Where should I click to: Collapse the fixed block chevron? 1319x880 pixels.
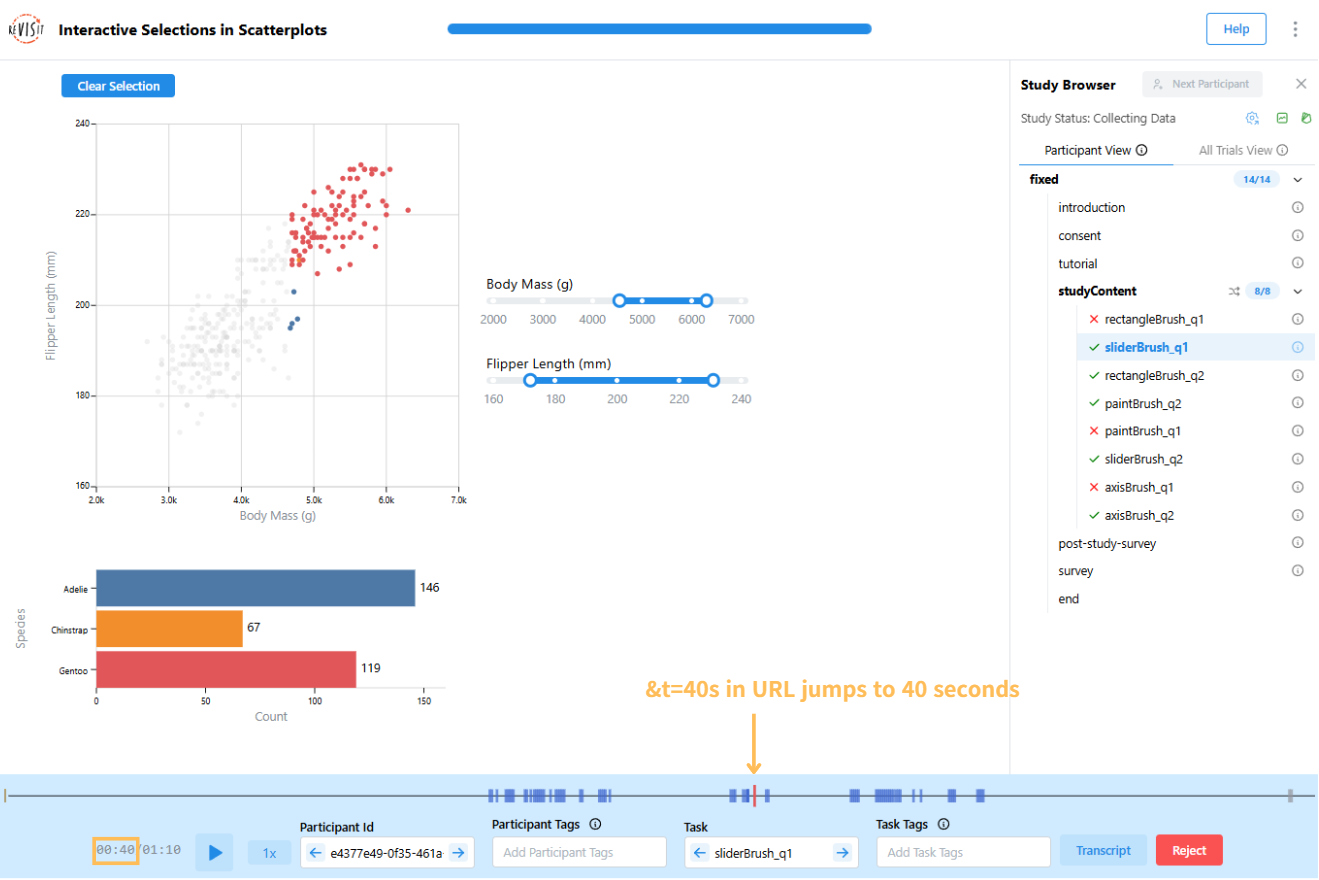point(1298,180)
